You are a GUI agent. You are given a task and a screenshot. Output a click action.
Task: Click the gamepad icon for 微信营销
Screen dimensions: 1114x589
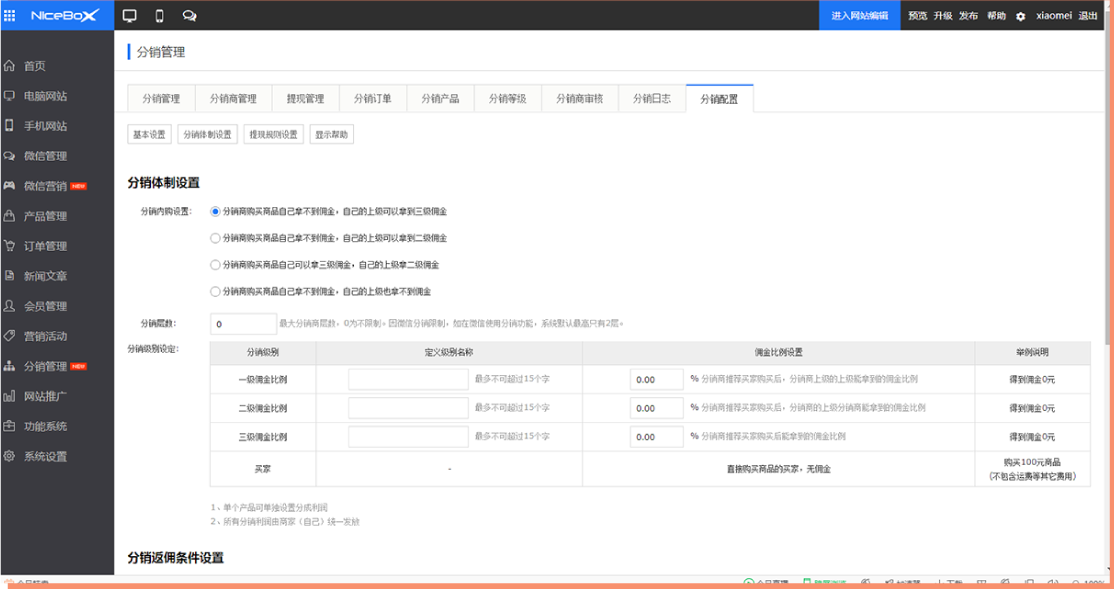[x=10, y=186]
